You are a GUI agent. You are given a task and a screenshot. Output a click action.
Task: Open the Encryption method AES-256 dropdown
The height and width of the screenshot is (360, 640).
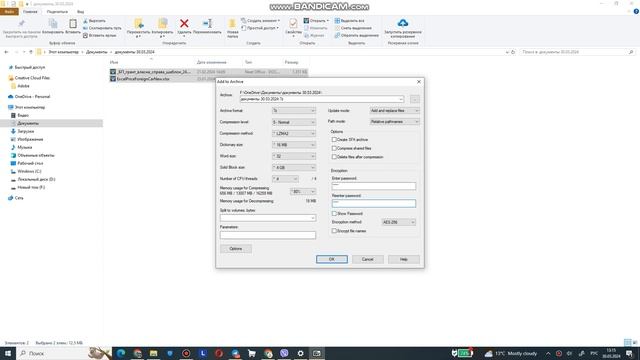pyautogui.click(x=399, y=222)
